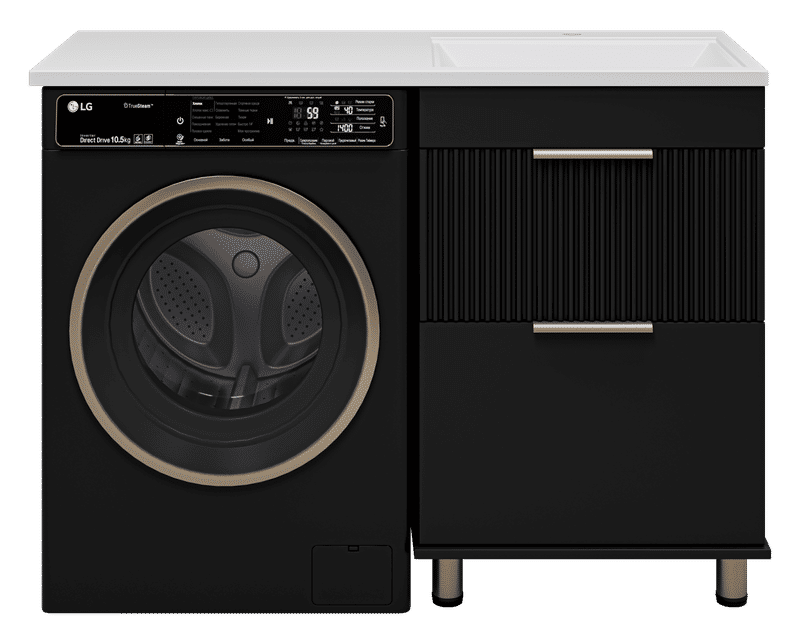Click the washer's round glass door

tap(228, 319)
